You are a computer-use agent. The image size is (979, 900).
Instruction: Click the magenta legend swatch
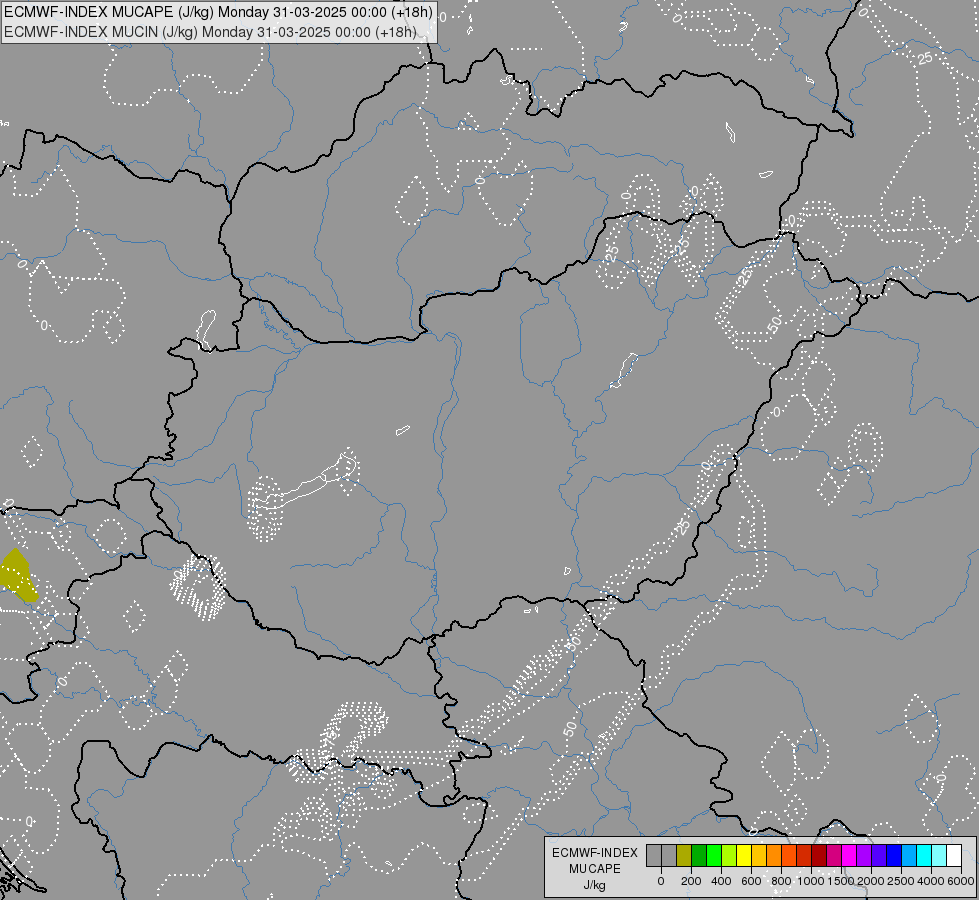(x=849, y=856)
